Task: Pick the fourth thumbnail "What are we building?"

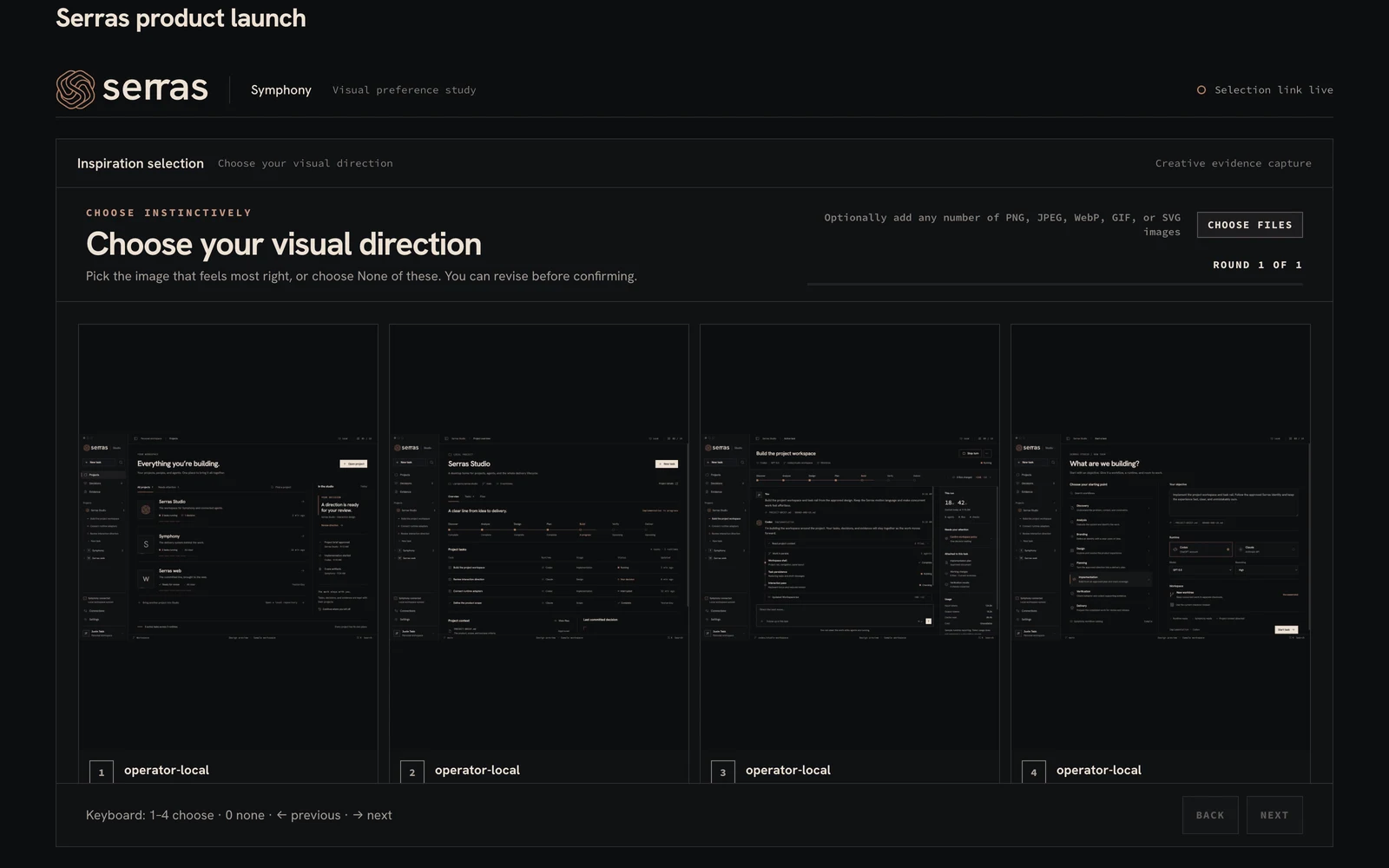Action: coord(1161,537)
